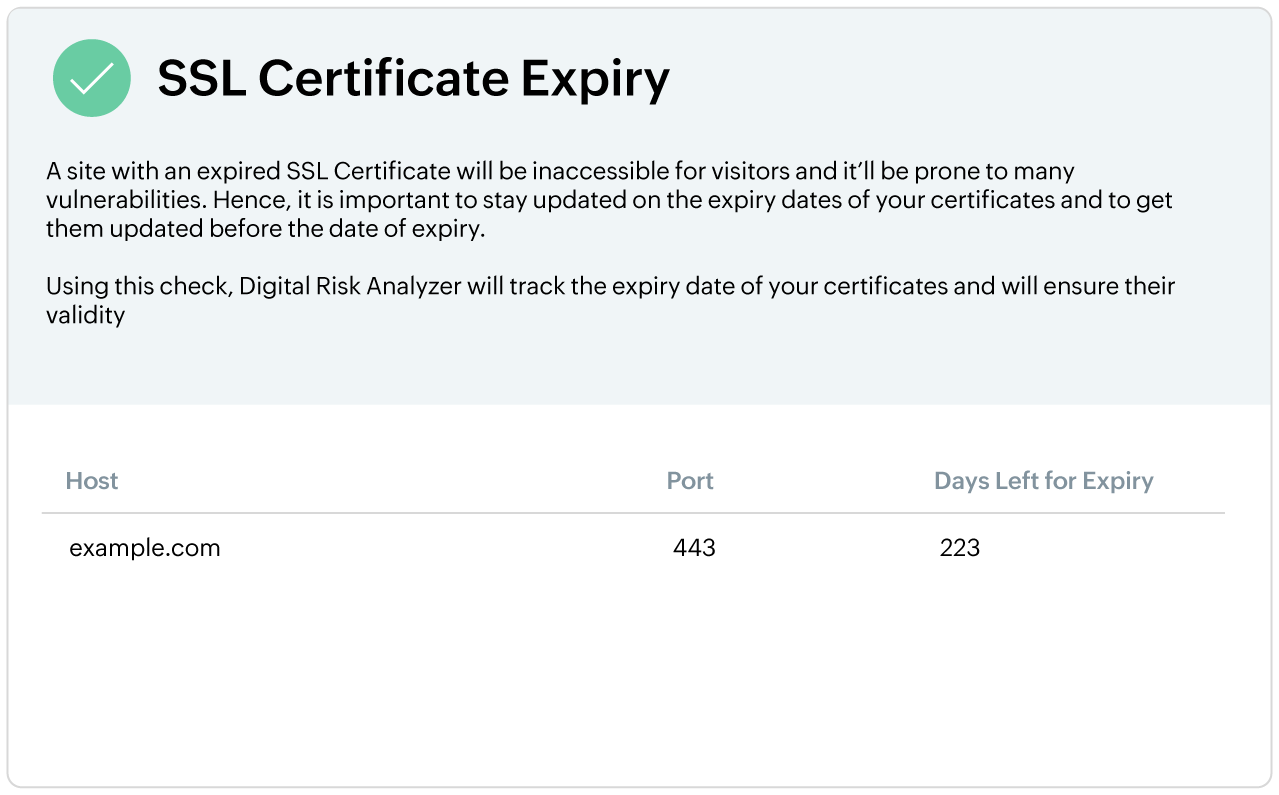1279x795 pixels.
Task: Sort by the Port column header
Action: (x=690, y=481)
